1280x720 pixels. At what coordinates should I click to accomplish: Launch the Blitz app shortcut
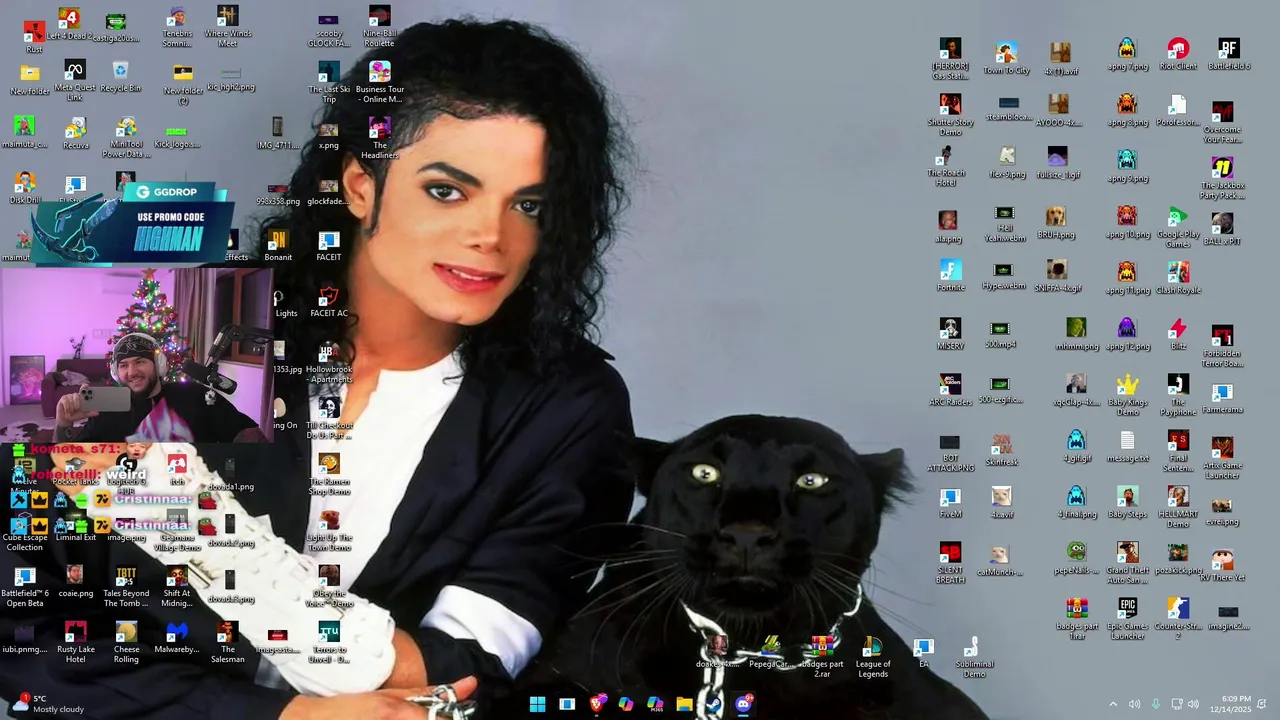click(1178, 335)
